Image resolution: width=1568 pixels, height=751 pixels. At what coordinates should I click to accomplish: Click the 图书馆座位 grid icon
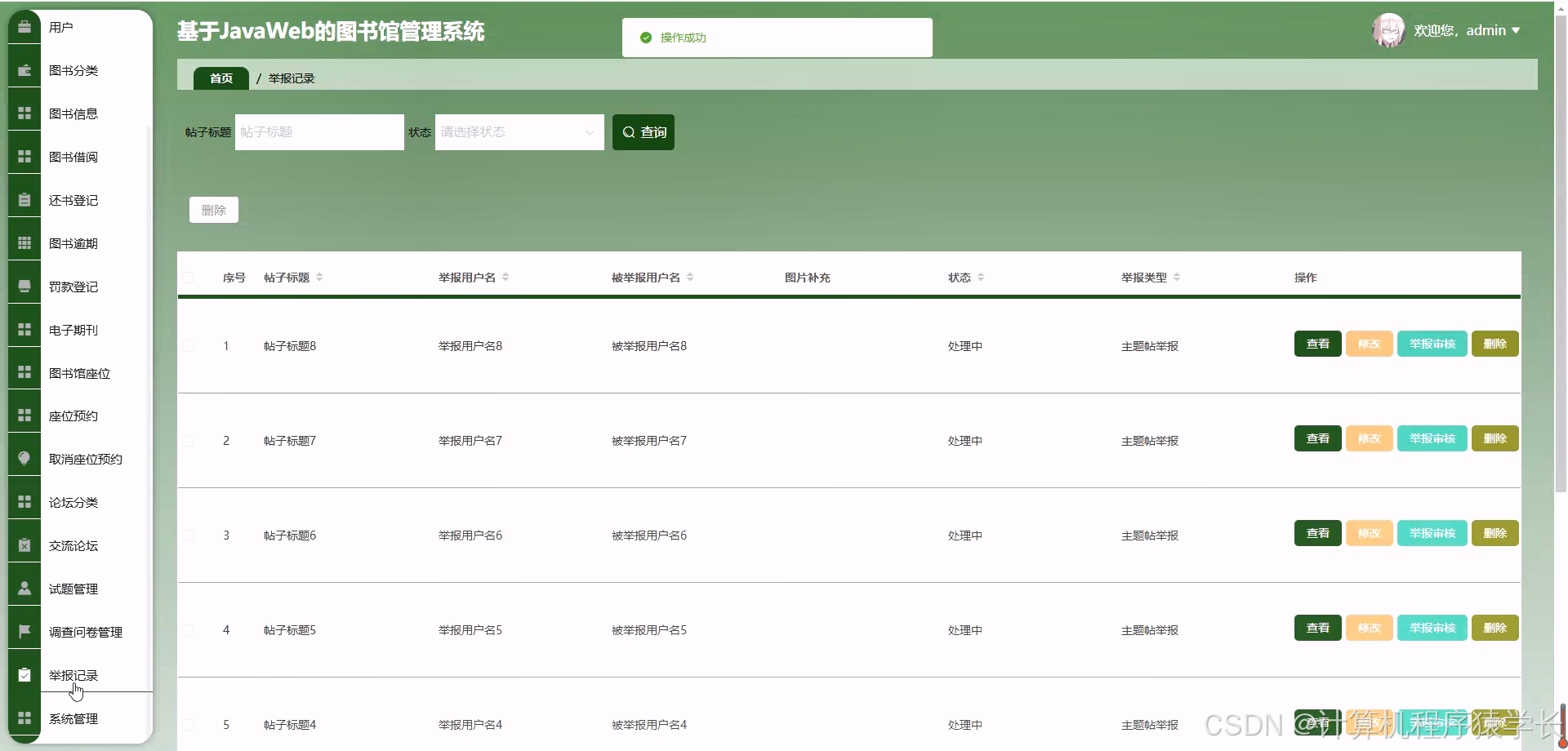click(24, 373)
